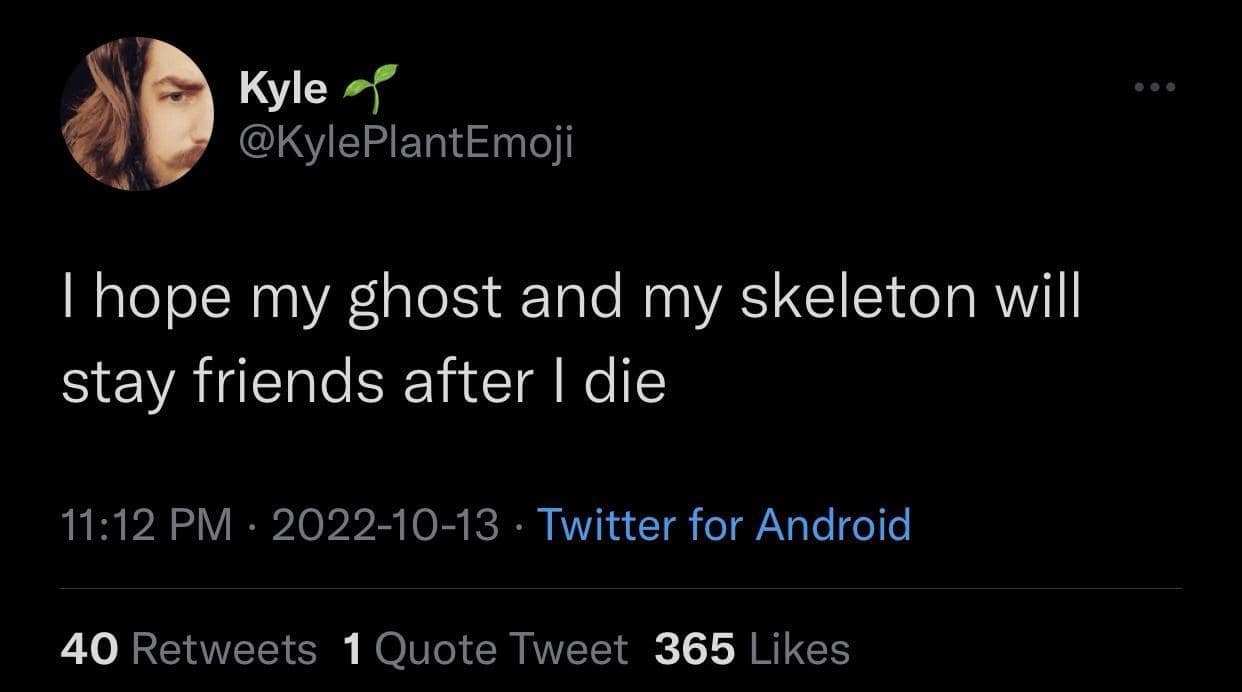
Task: Open the Twitter for Android source link
Action: [x=724, y=525]
